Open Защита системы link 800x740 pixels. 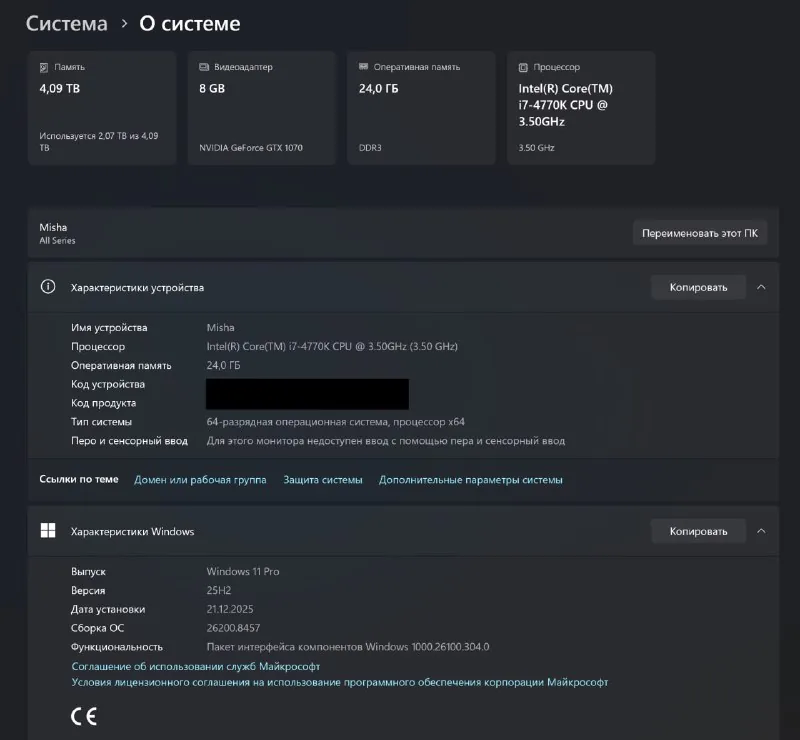pyautogui.click(x=323, y=480)
